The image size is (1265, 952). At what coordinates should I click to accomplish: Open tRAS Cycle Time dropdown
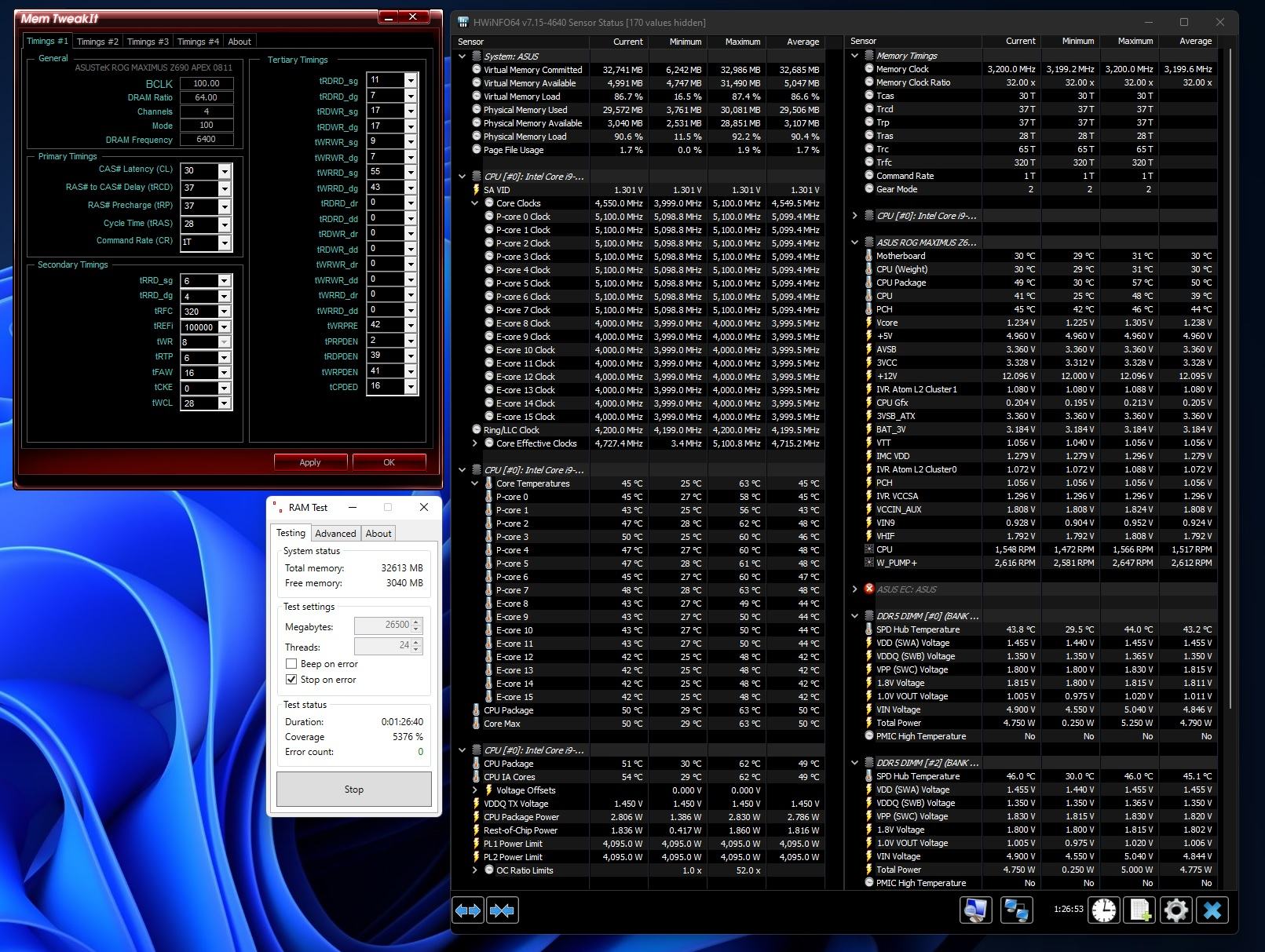225,224
